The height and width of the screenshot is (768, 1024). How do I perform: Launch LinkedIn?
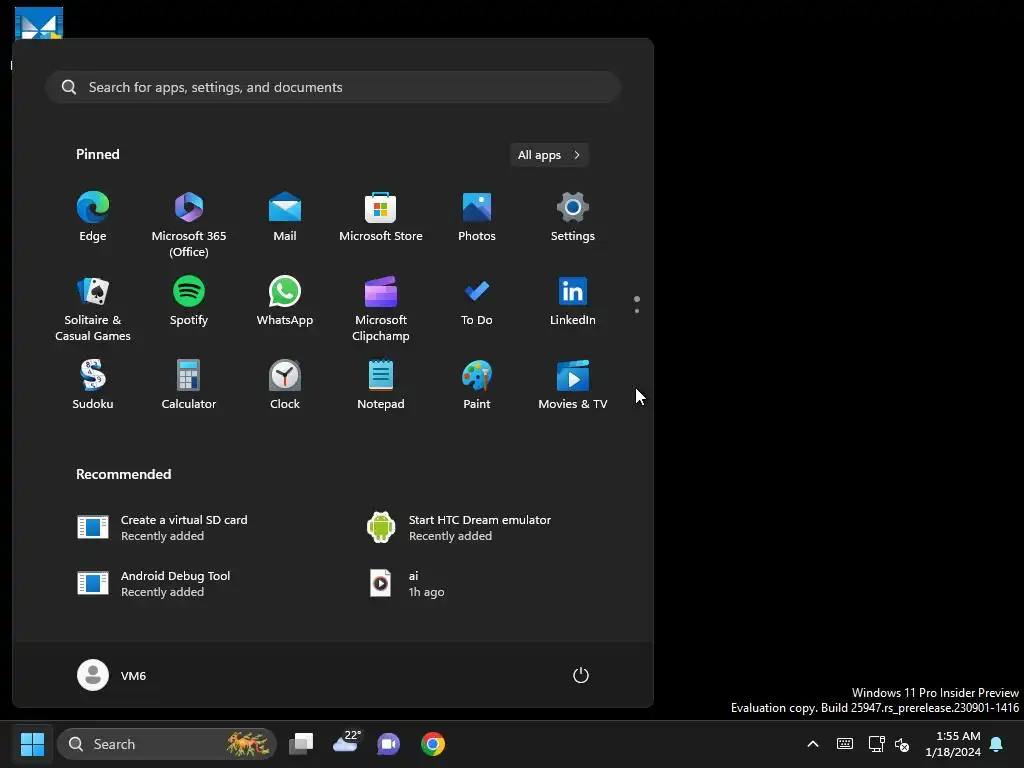click(573, 302)
